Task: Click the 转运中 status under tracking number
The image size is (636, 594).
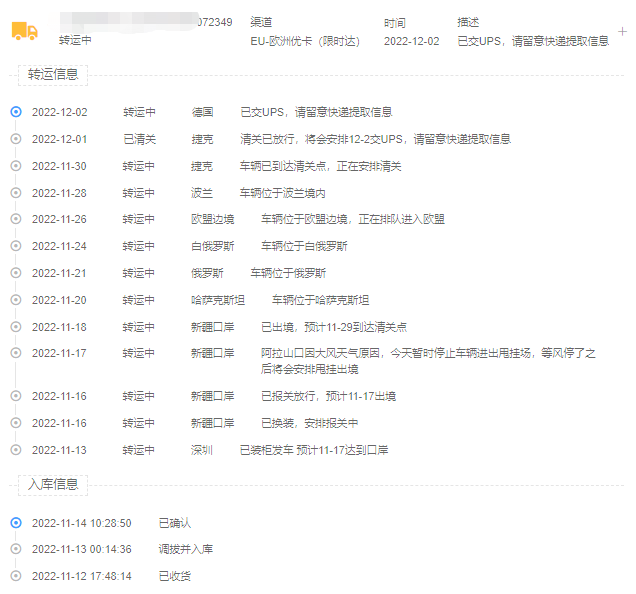Action: pyautogui.click(x=75, y=40)
